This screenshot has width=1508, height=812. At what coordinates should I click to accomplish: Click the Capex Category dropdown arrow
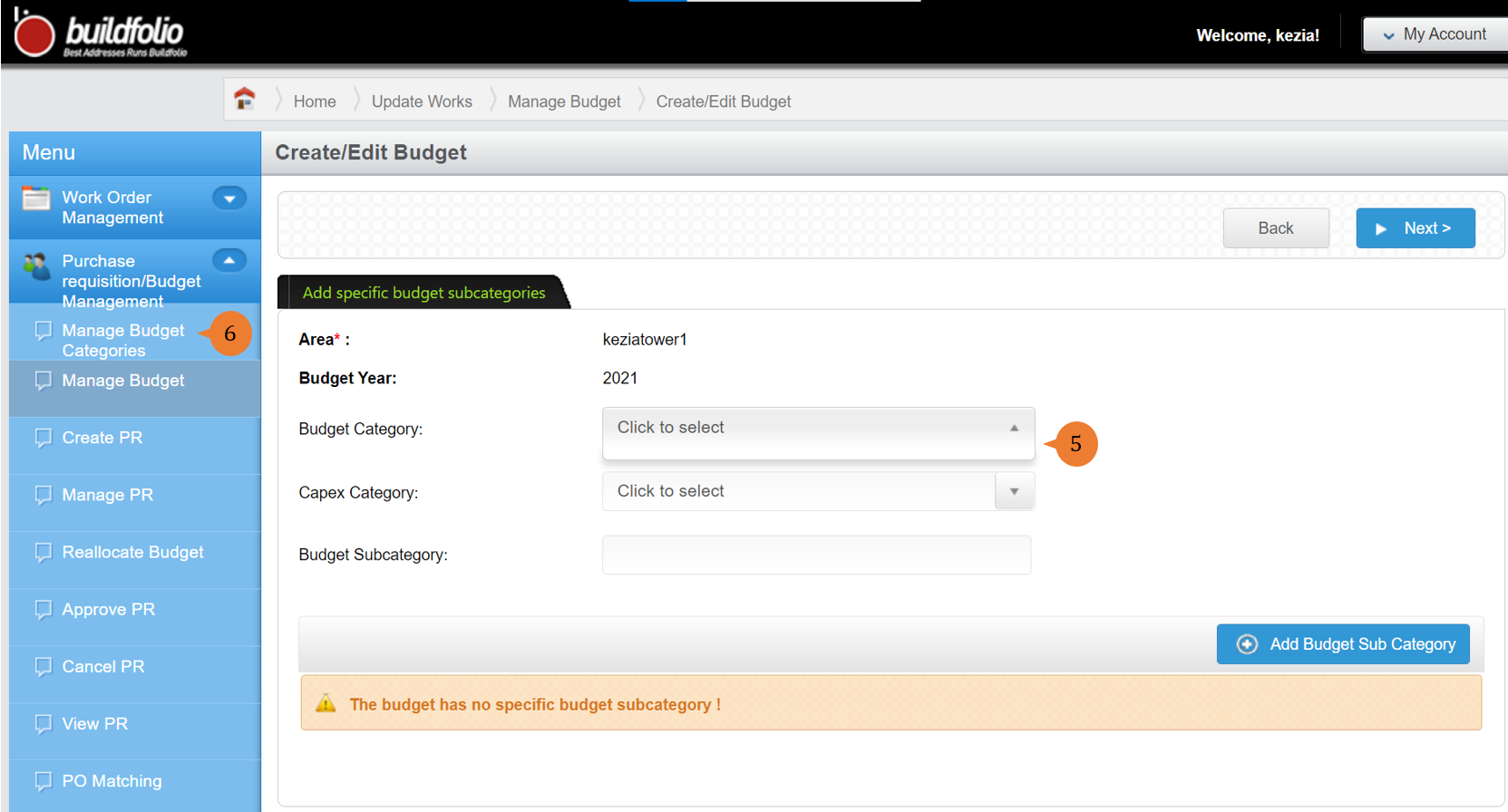click(x=1015, y=491)
